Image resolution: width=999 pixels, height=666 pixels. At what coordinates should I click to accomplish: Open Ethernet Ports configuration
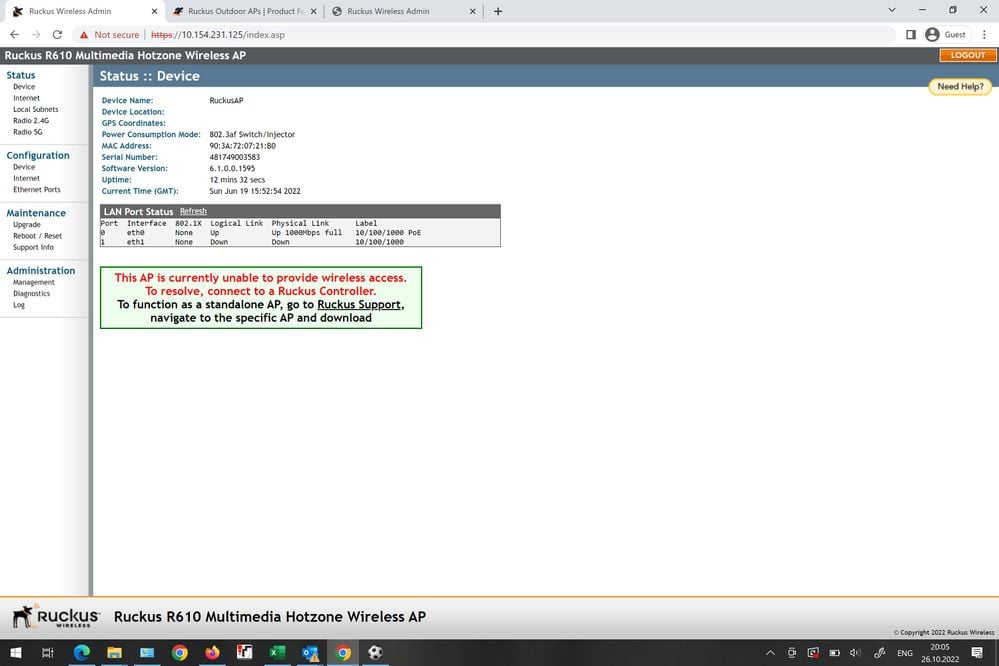pyautogui.click(x=37, y=190)
